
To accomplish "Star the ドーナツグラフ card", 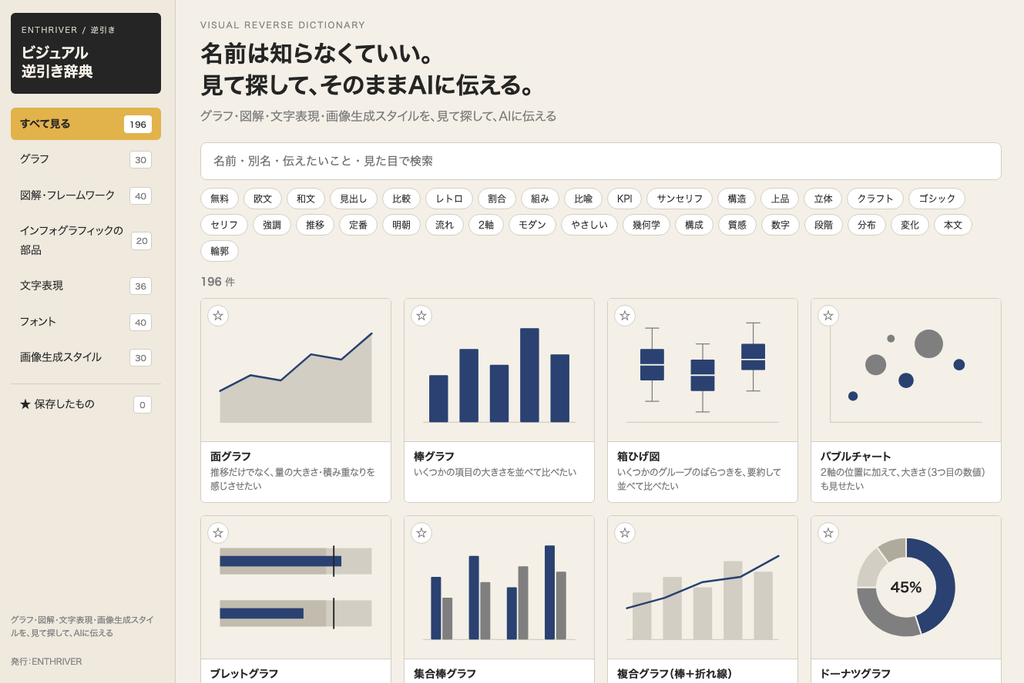I will pos(828,533).
